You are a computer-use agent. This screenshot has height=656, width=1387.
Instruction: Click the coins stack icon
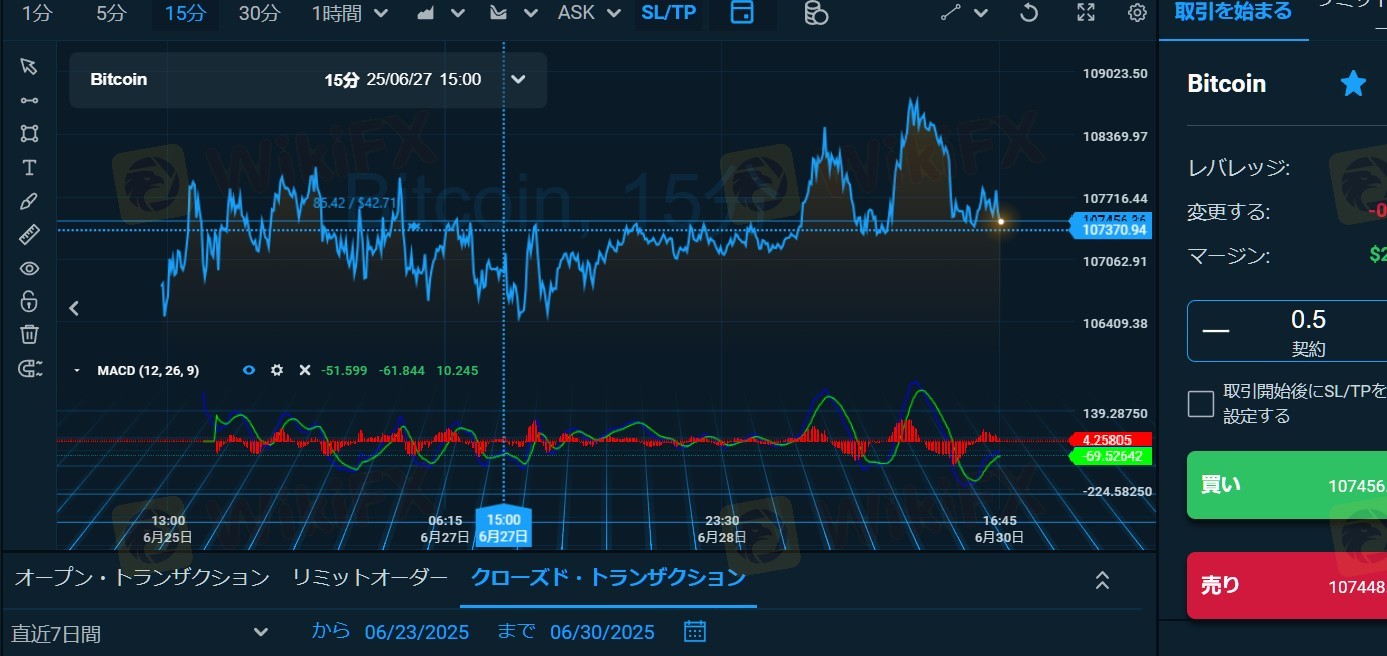pyautogui.click(x=816, y=13)
